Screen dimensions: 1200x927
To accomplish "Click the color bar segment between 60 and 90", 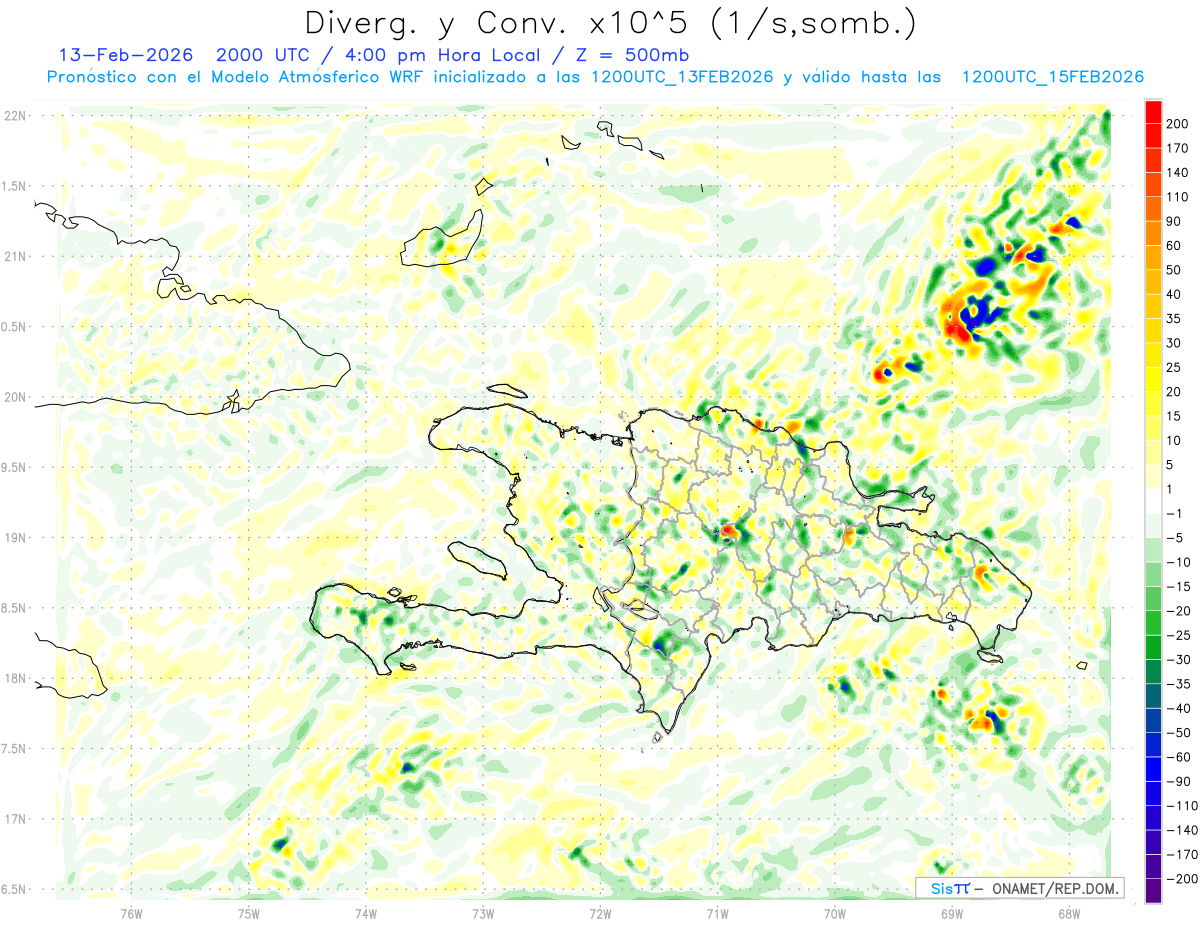I will tap(1152, 233).
